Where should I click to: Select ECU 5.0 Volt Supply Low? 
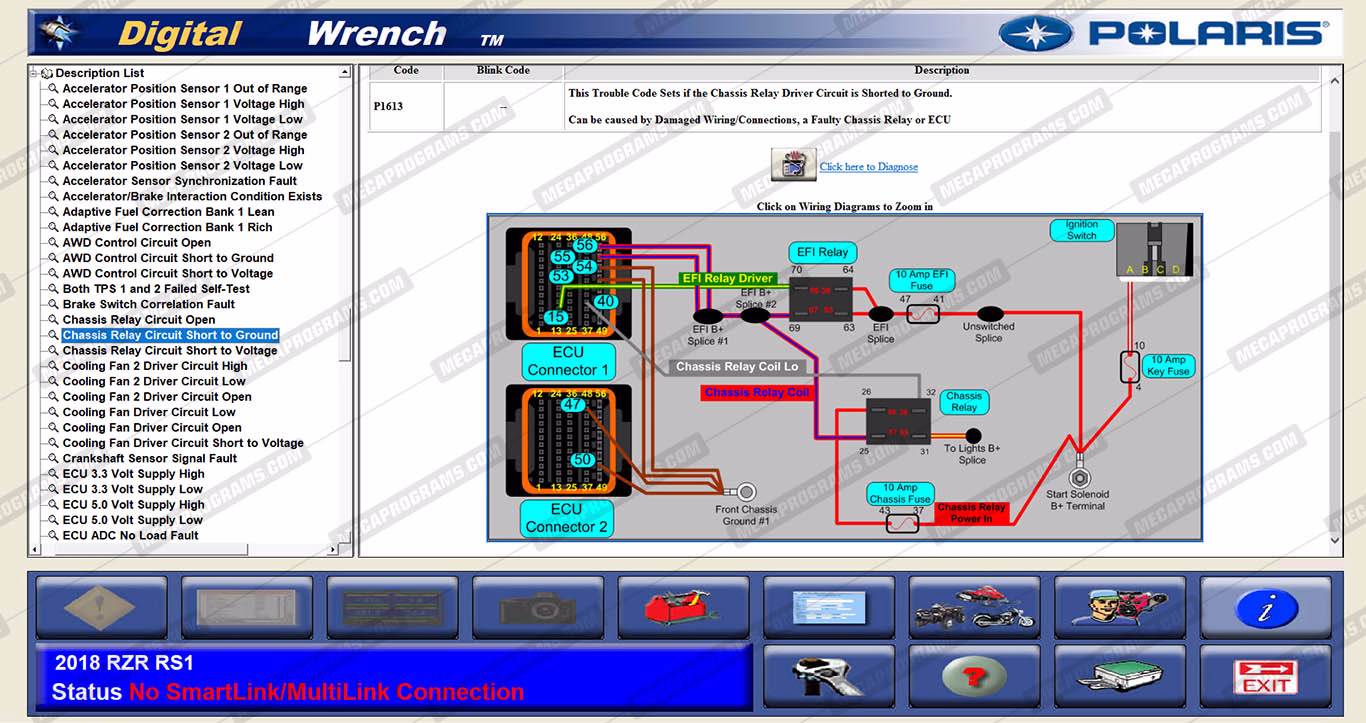[x=132, y=520]
